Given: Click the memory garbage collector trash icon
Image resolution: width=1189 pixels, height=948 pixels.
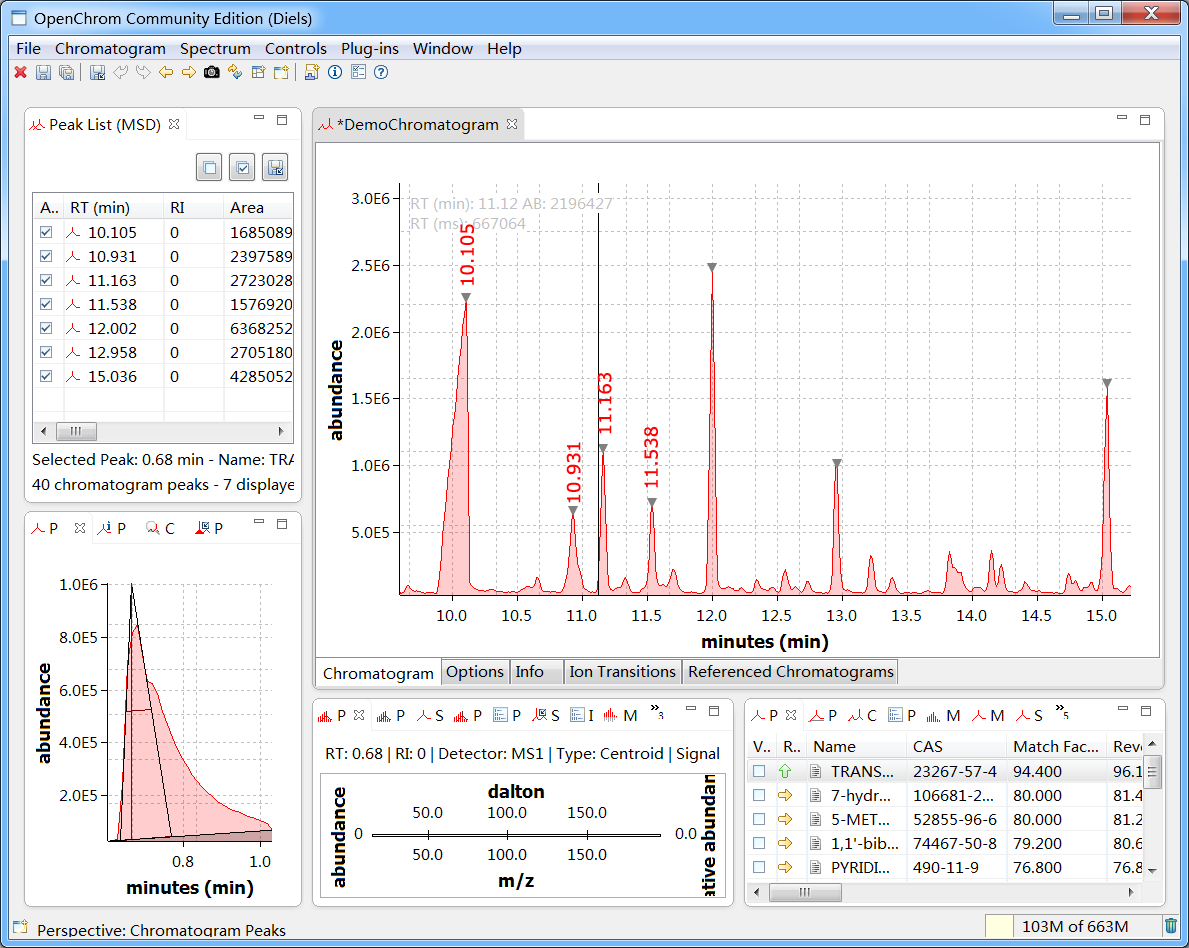Looking at the screenshot, I should (1171, 926).
